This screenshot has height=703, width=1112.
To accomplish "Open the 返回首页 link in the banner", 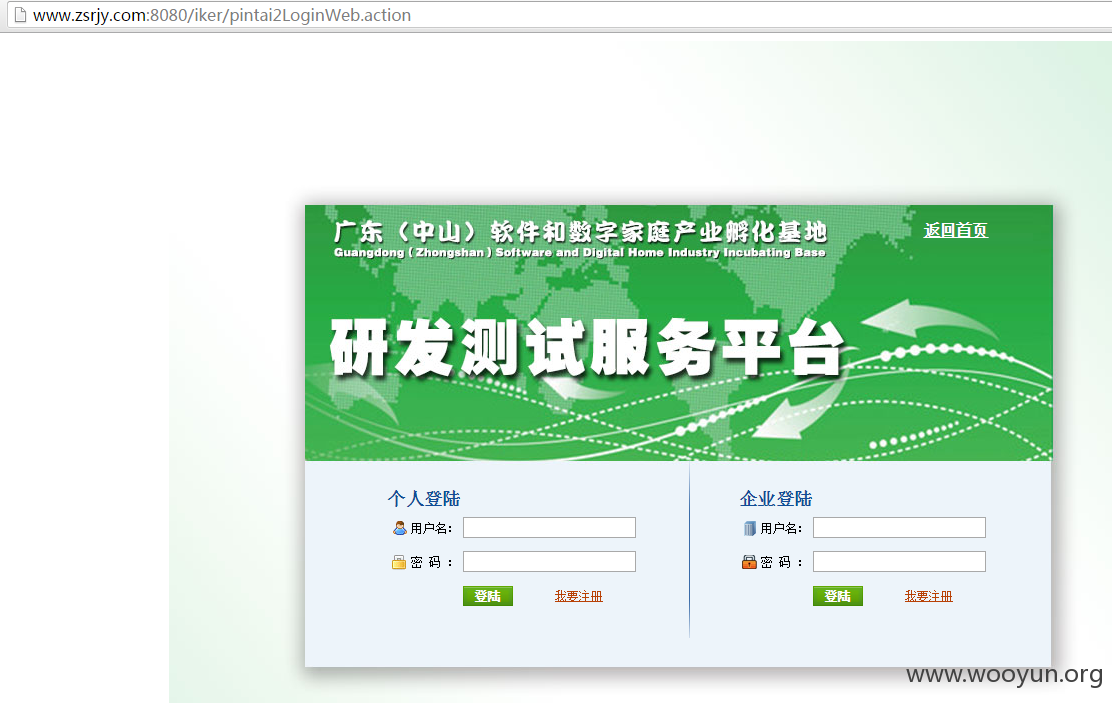I will [955, 230].
